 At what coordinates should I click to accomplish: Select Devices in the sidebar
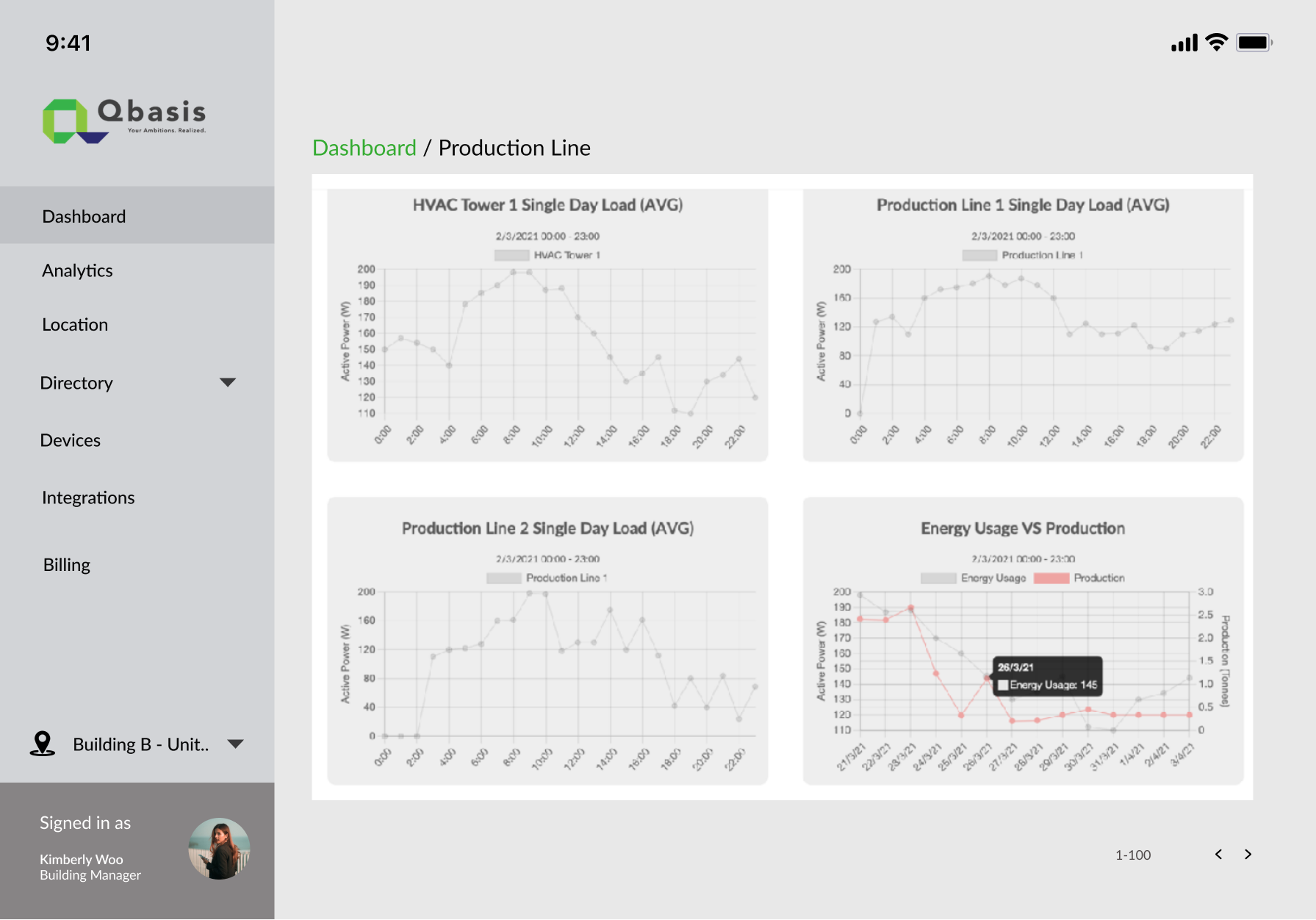pyautogui.click(x=71, y=440)
